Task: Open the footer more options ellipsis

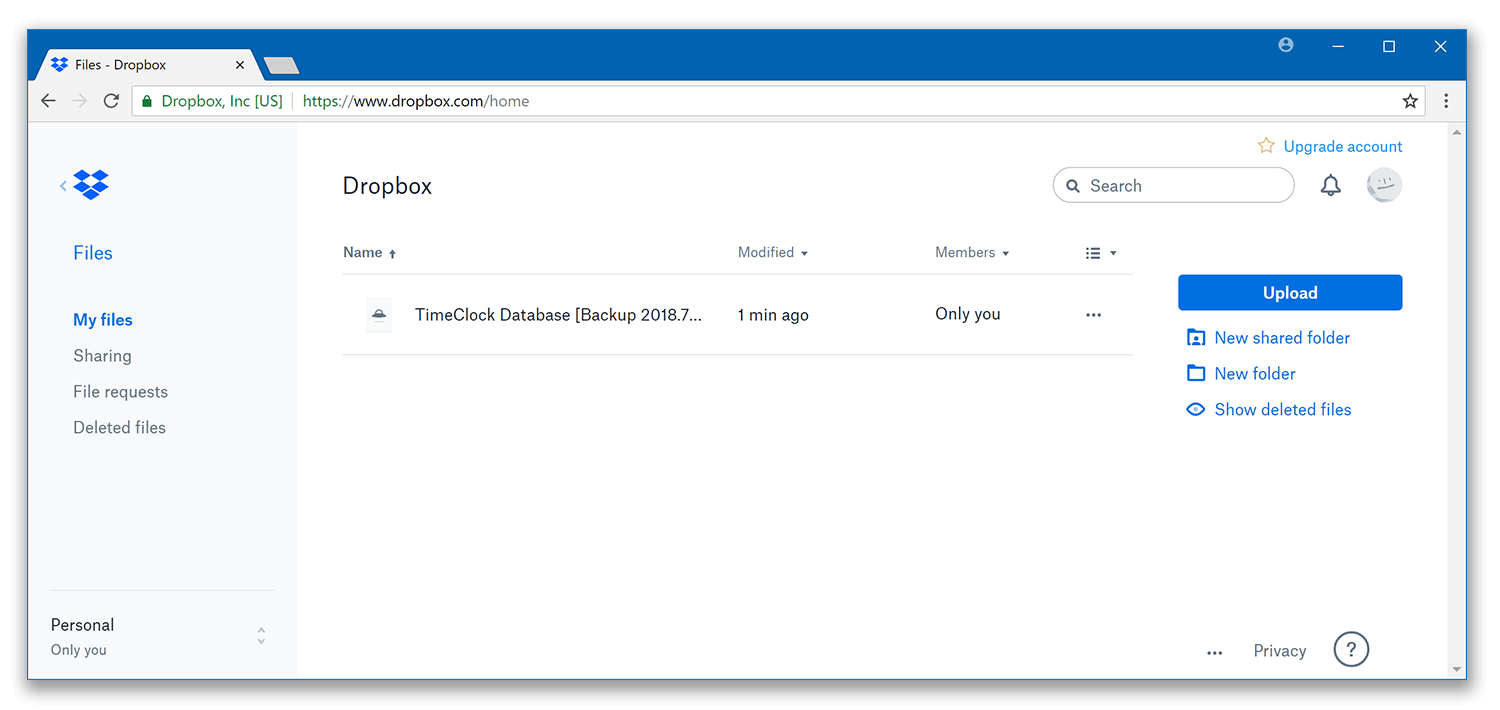Action: click(1215, 652)
